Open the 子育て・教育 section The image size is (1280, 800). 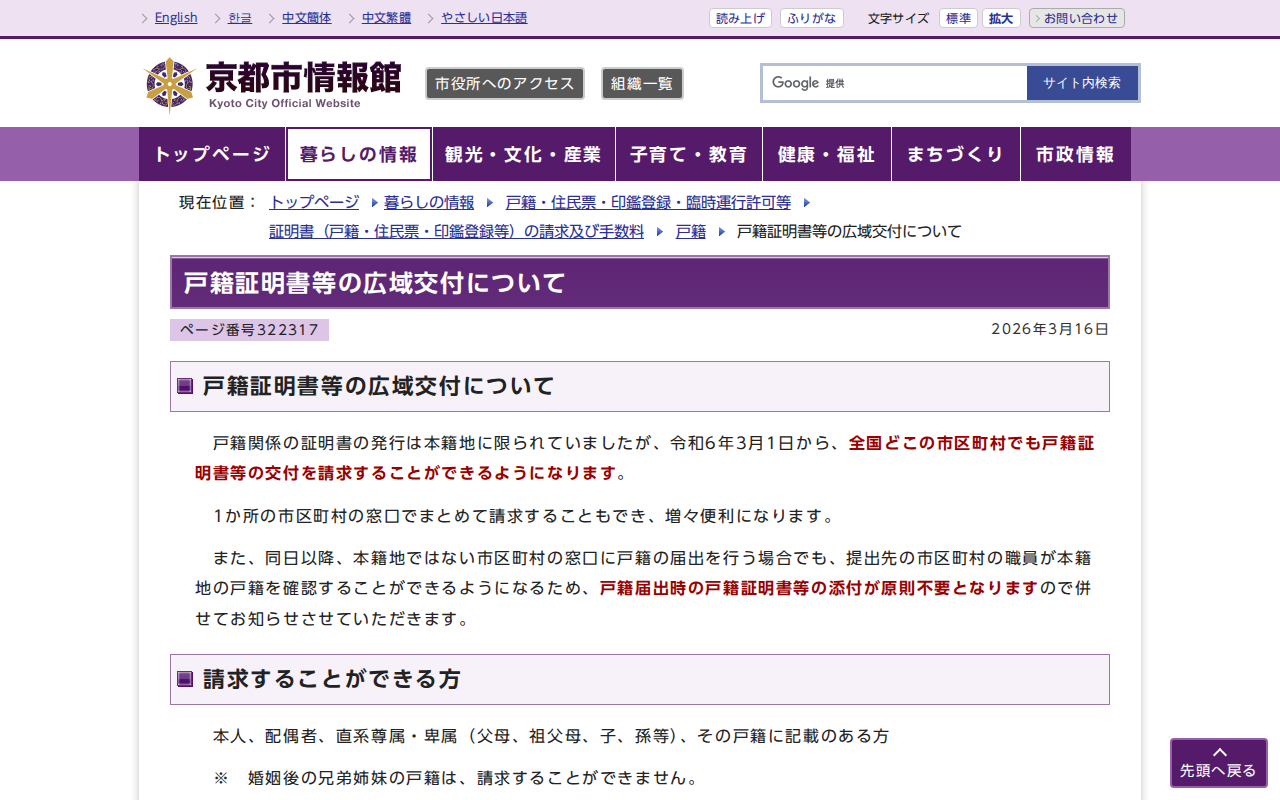click(x=689, y=154)
